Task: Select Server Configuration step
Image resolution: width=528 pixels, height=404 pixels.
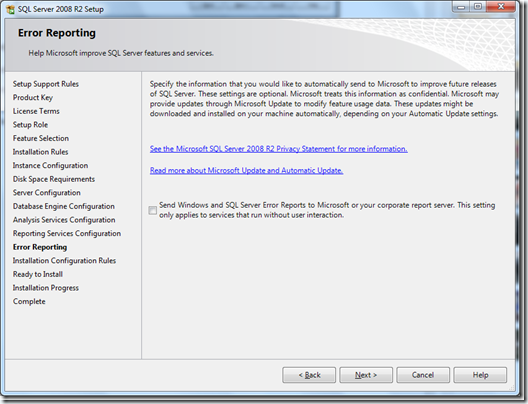Action: click(x=47, y=193)
